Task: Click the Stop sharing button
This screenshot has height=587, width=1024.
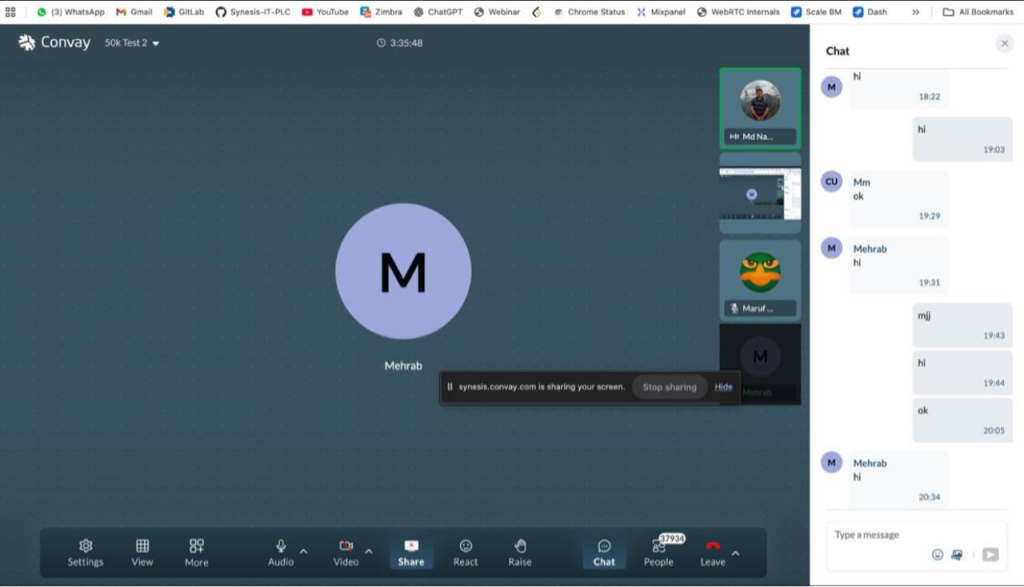Action: click(x=669, y=387)
